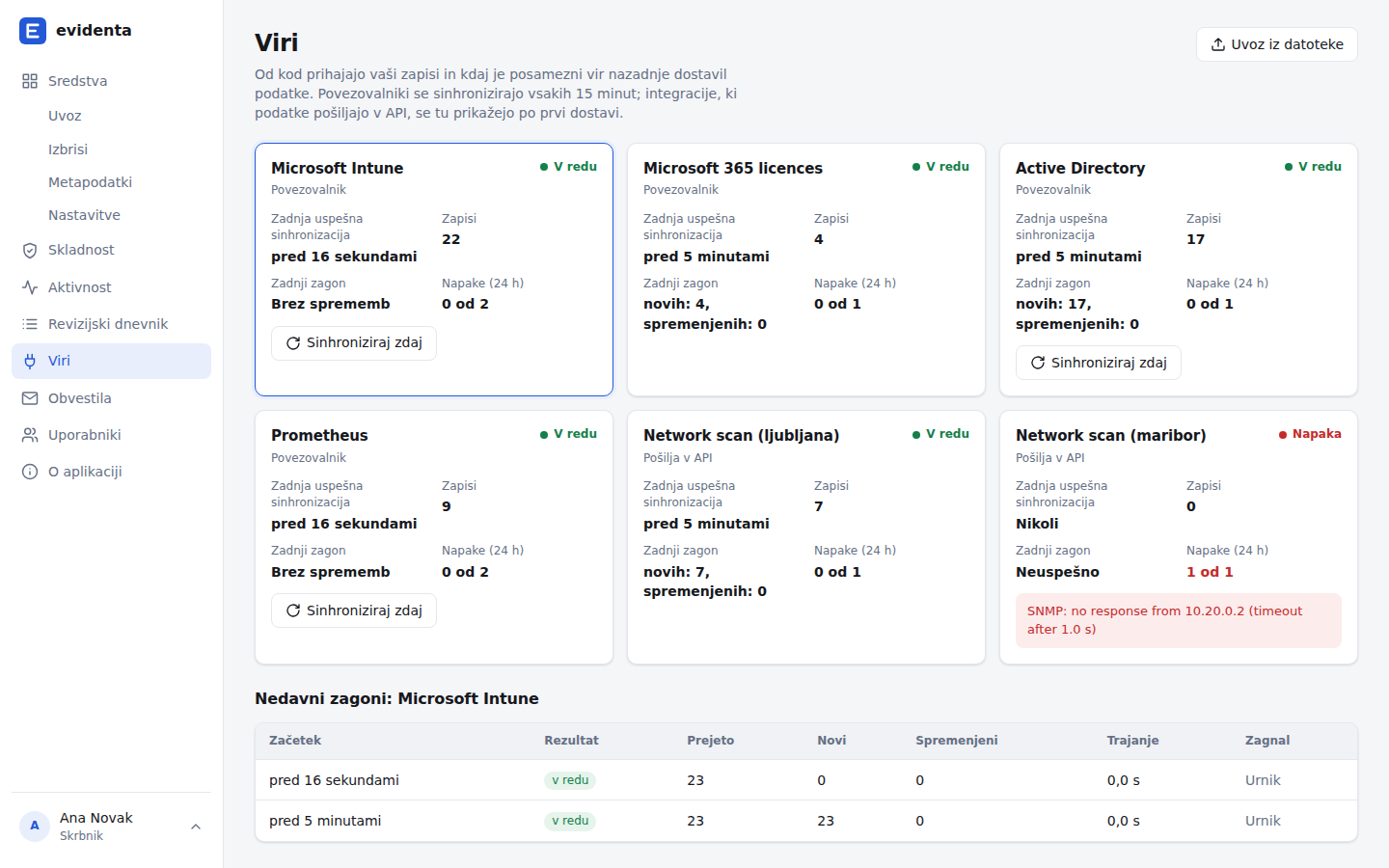
Task: Expand the Ana Novak user menu chevron
Action: coord(196,827)
